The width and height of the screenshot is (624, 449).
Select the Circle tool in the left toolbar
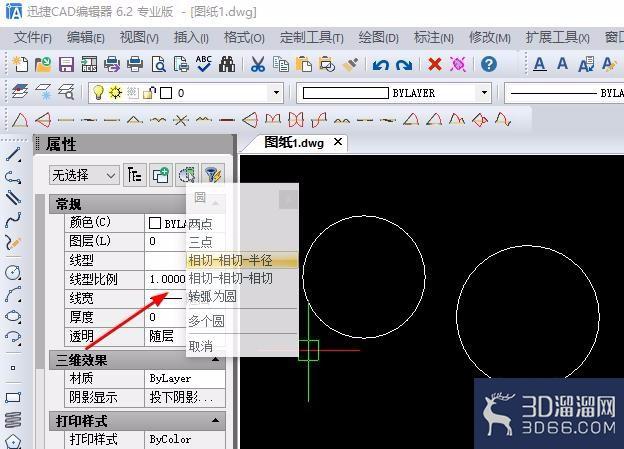tap(13, 273)
